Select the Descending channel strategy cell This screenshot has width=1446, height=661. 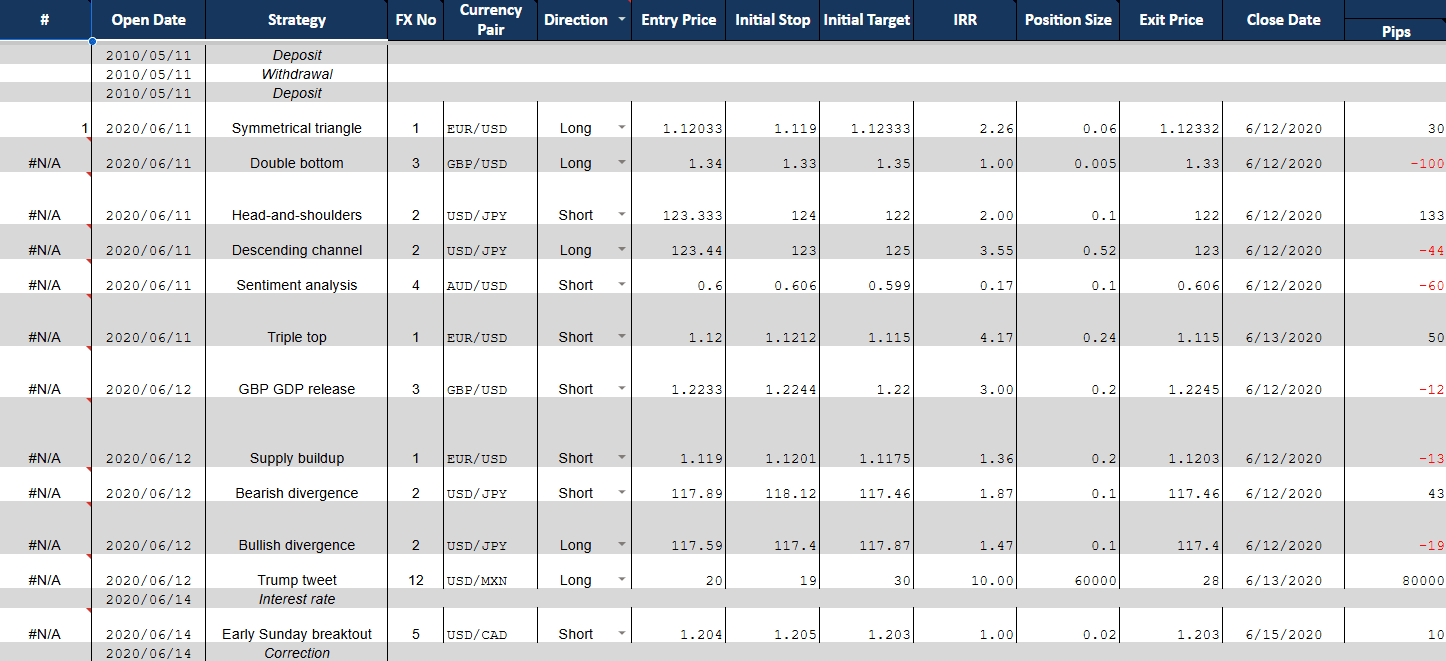click(297, 242)
